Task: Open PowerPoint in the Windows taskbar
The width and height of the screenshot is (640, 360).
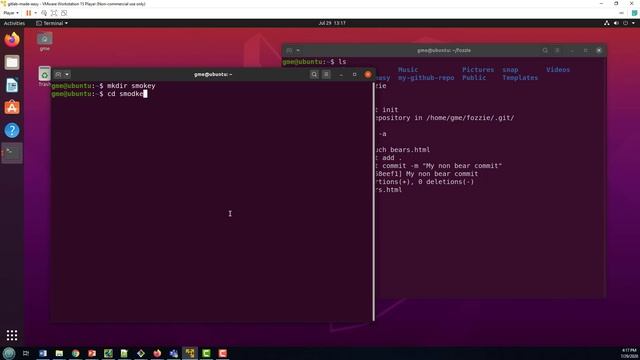Action: 92,353
